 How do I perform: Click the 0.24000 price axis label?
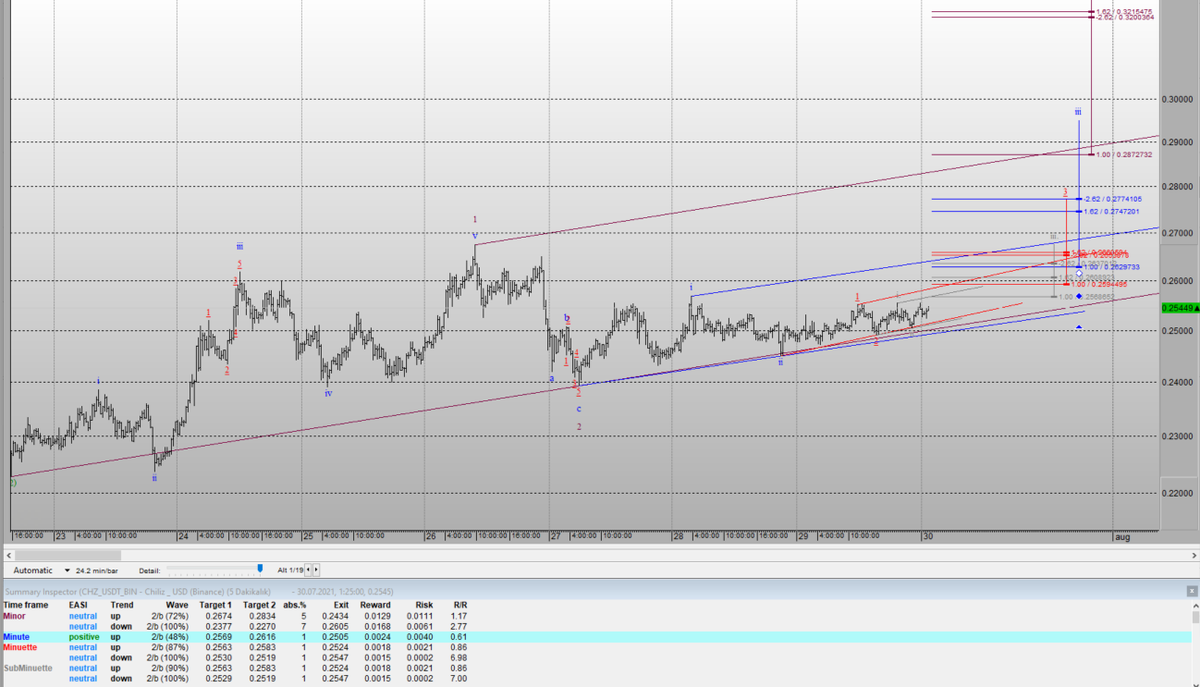tap(1178, 382)
